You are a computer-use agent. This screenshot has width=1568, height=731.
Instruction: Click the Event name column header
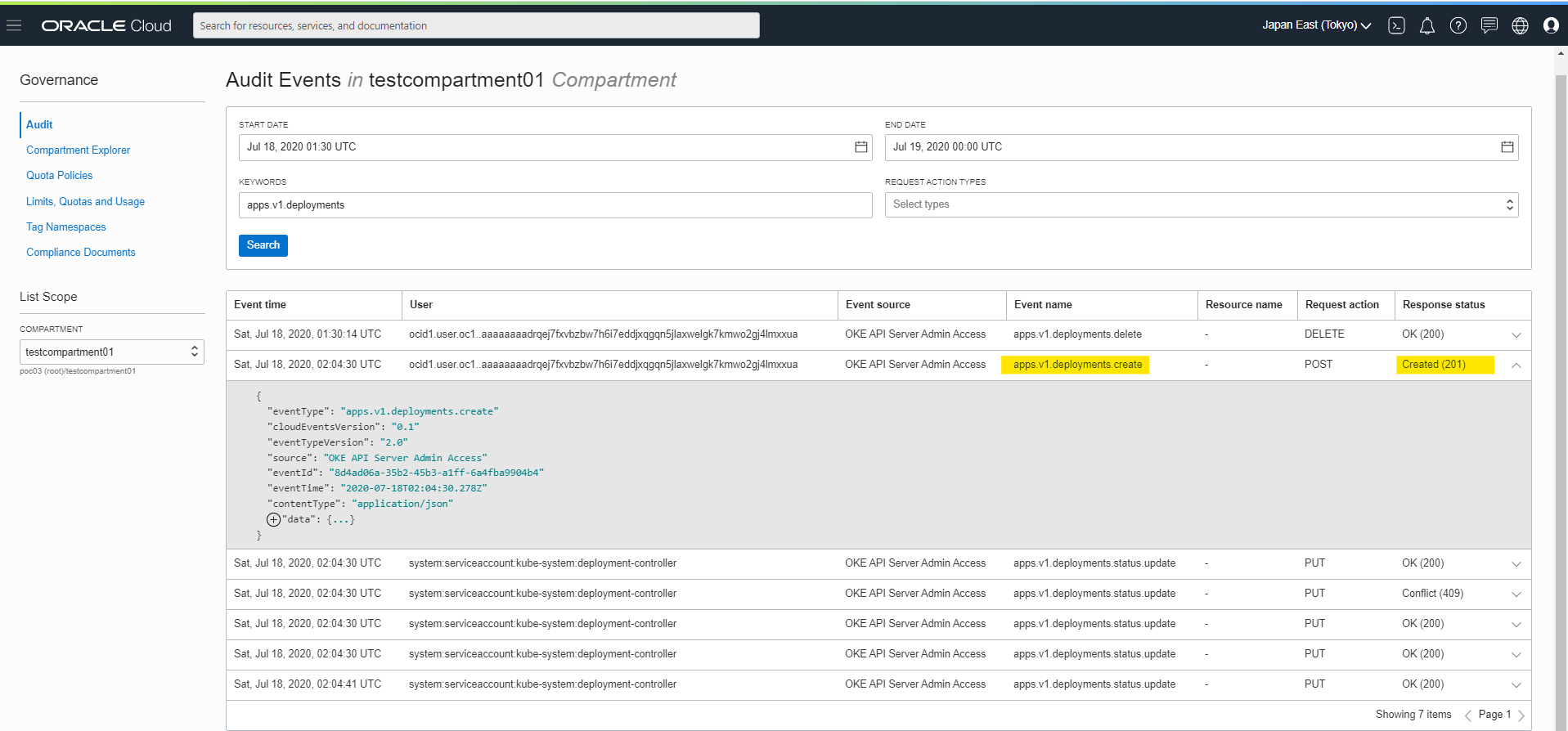(x=1043, y=304)
